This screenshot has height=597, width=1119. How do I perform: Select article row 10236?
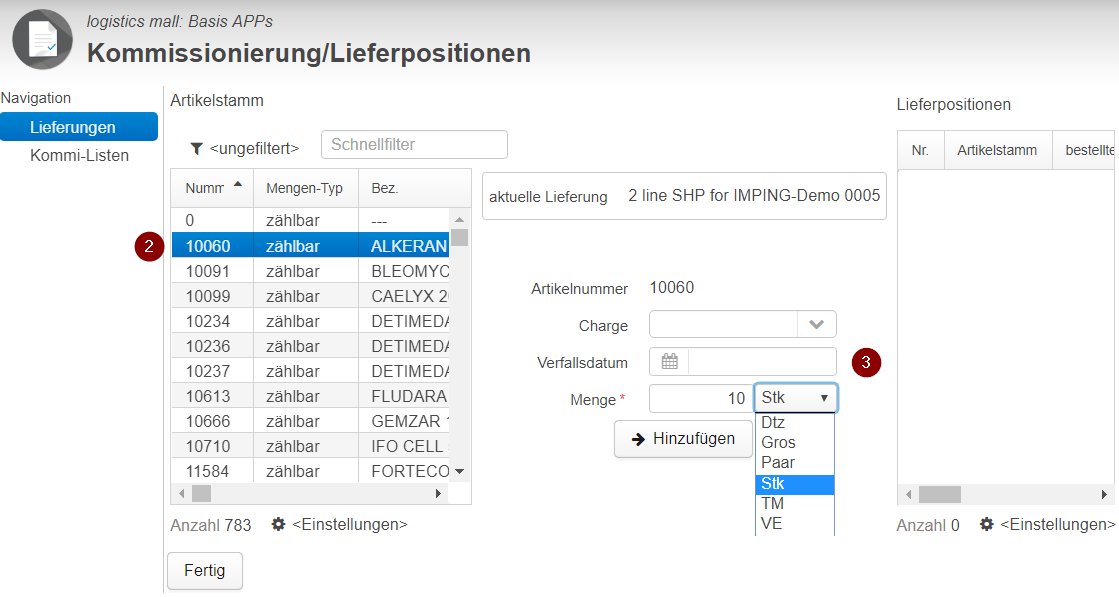click(x=310, y=346)
